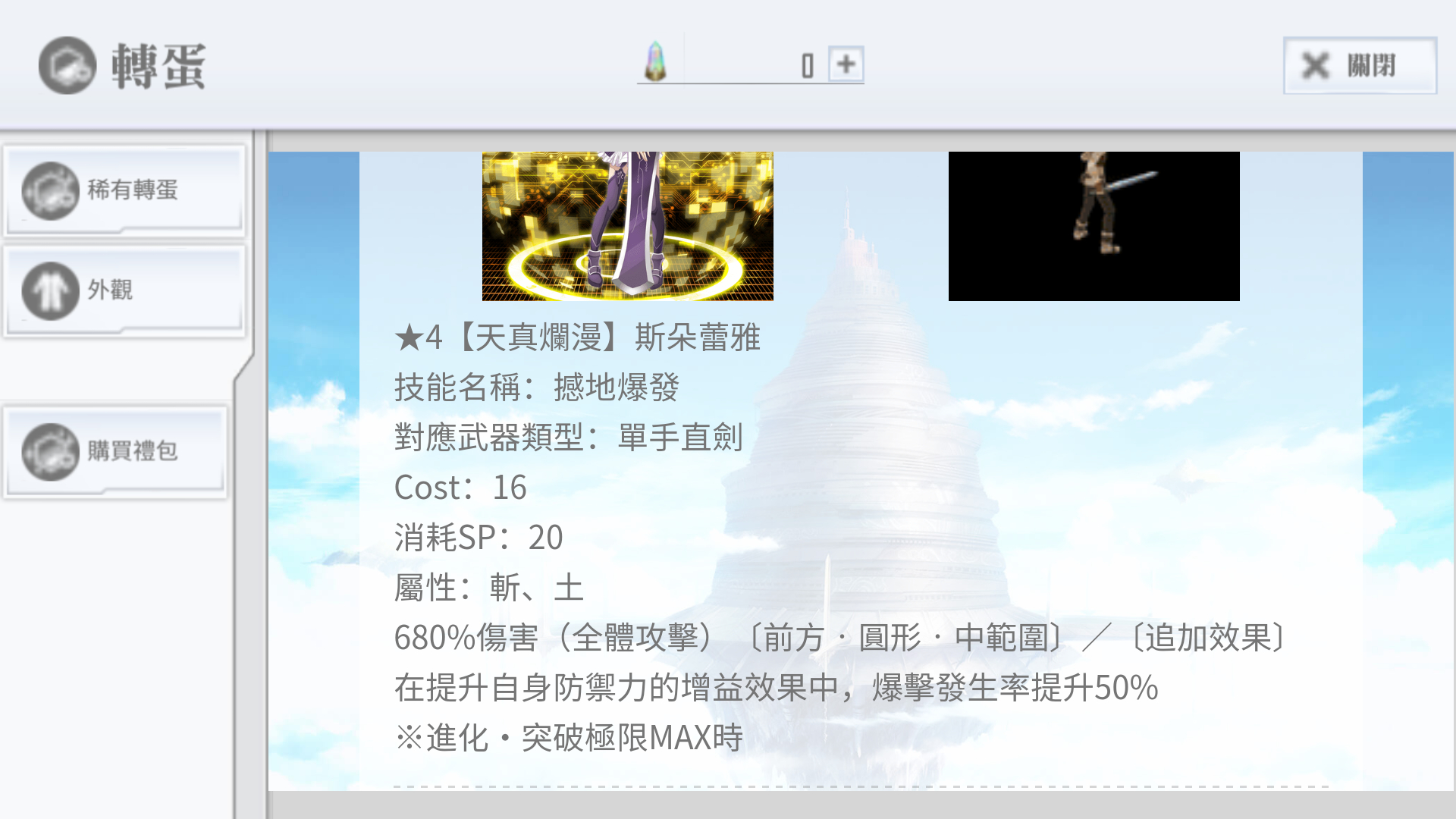
Task: Click the 購買禮包 capsule icon
Action: click(50, 451)
